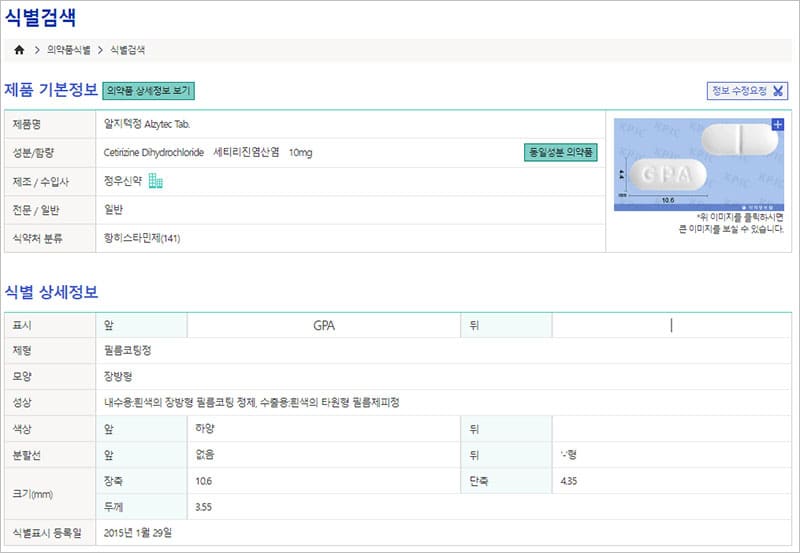Click manufacturer name 정우신약
800x553 pixels.
point(123,181)
